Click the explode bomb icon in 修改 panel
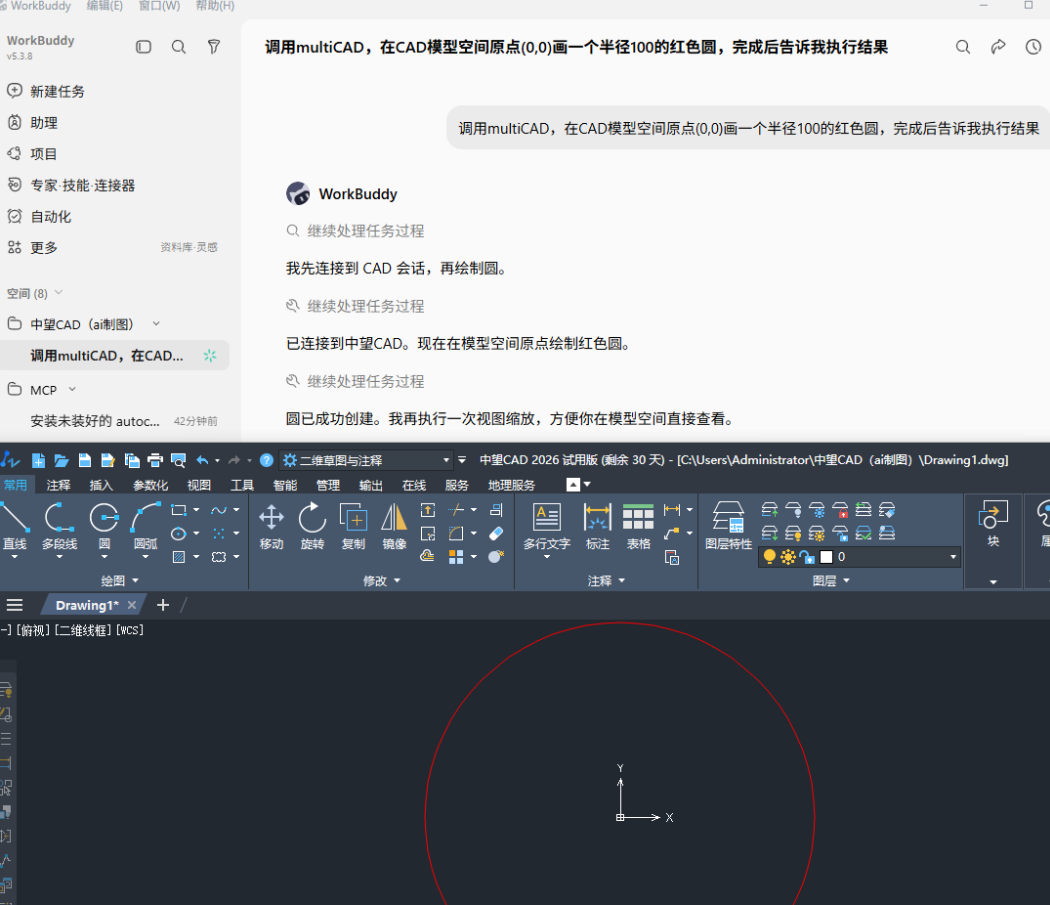 point(496,556)
